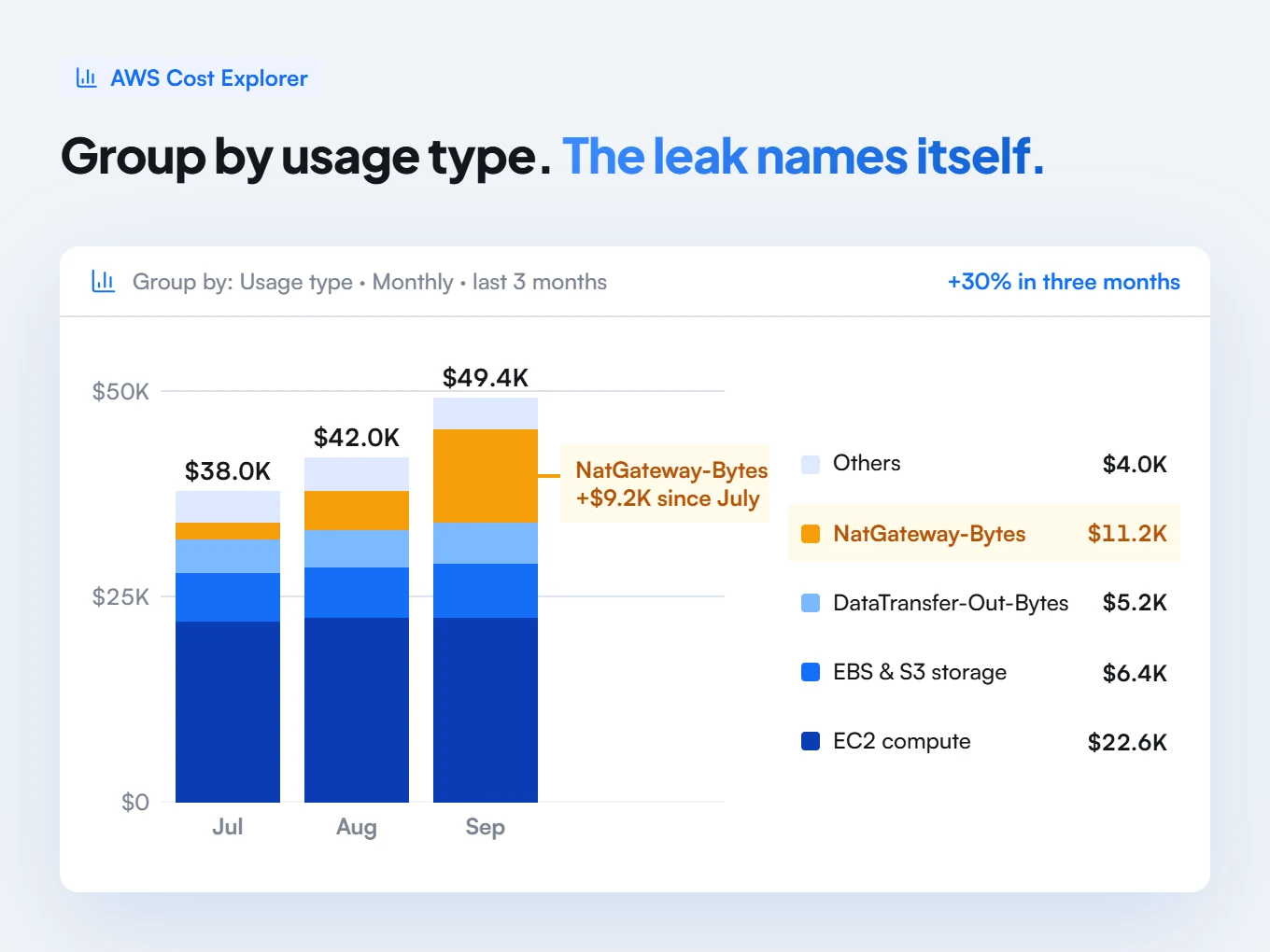
Task: Click the NatGateway-Bytes +$9.2K since July callout
Action: (666, 483)
